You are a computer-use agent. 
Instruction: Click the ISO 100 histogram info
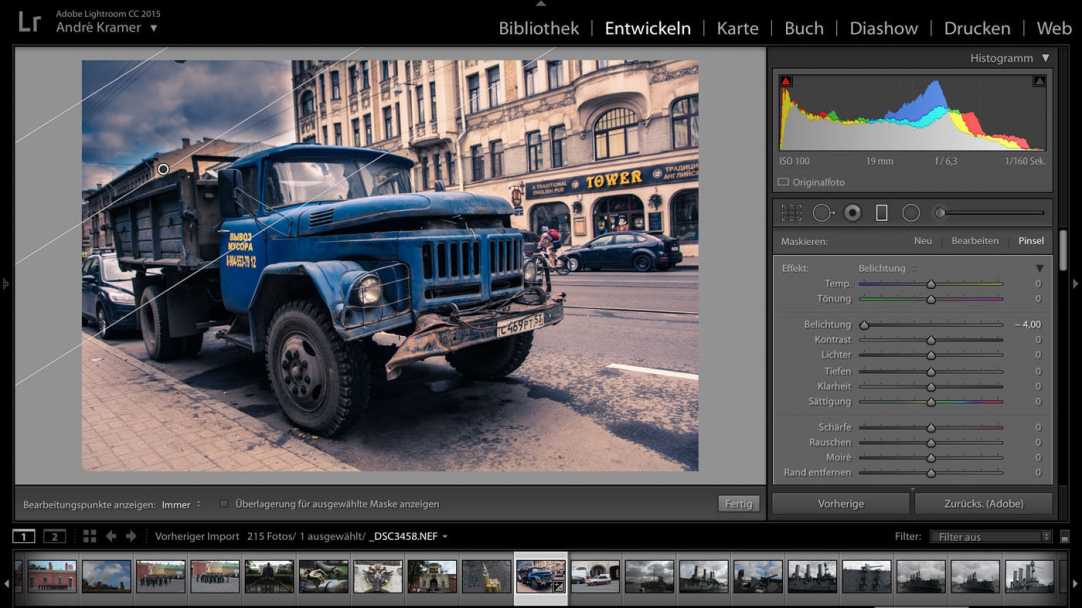pos(794,161)
